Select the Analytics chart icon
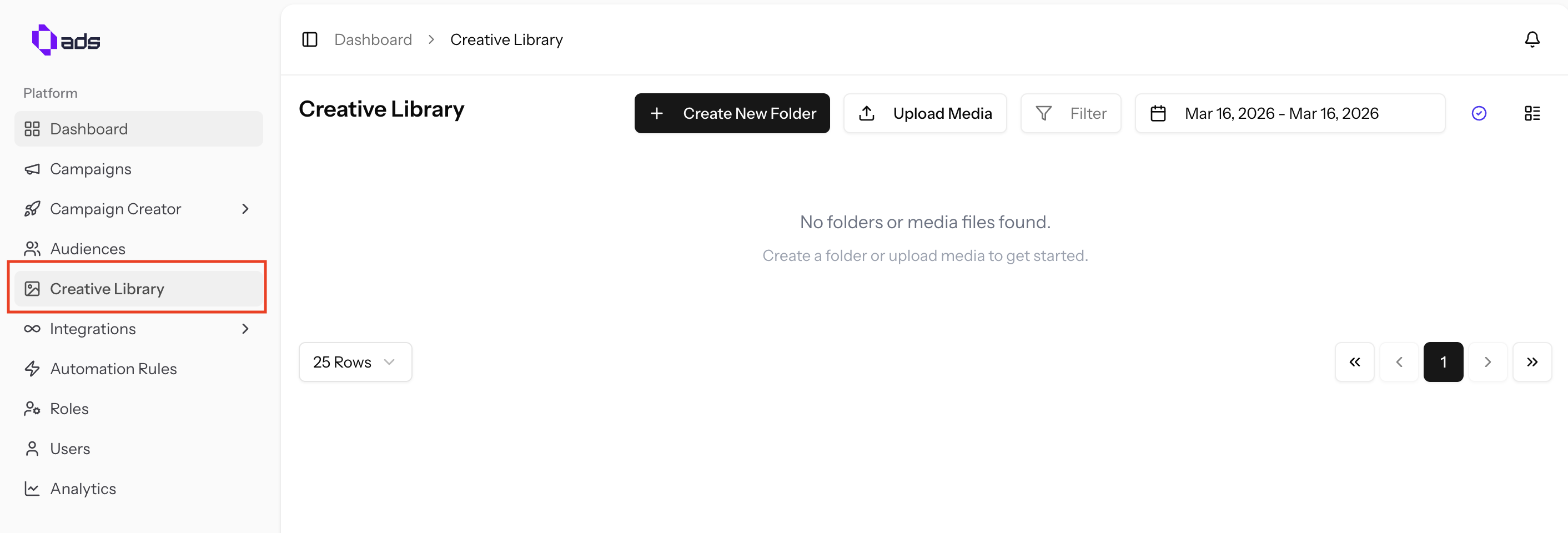The image size is (1568, 533). tap(32, 488)
